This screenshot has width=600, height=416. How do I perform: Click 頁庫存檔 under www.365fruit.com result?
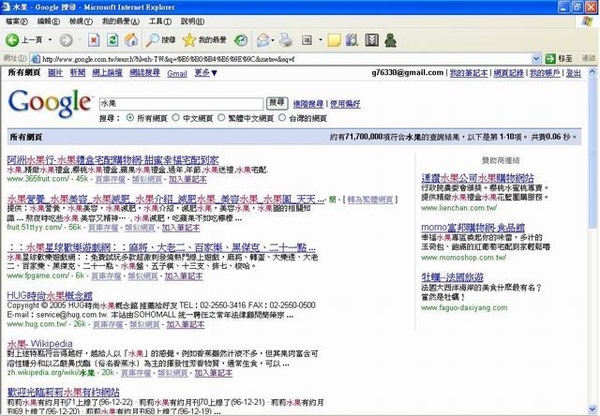[x=110, y=179]
